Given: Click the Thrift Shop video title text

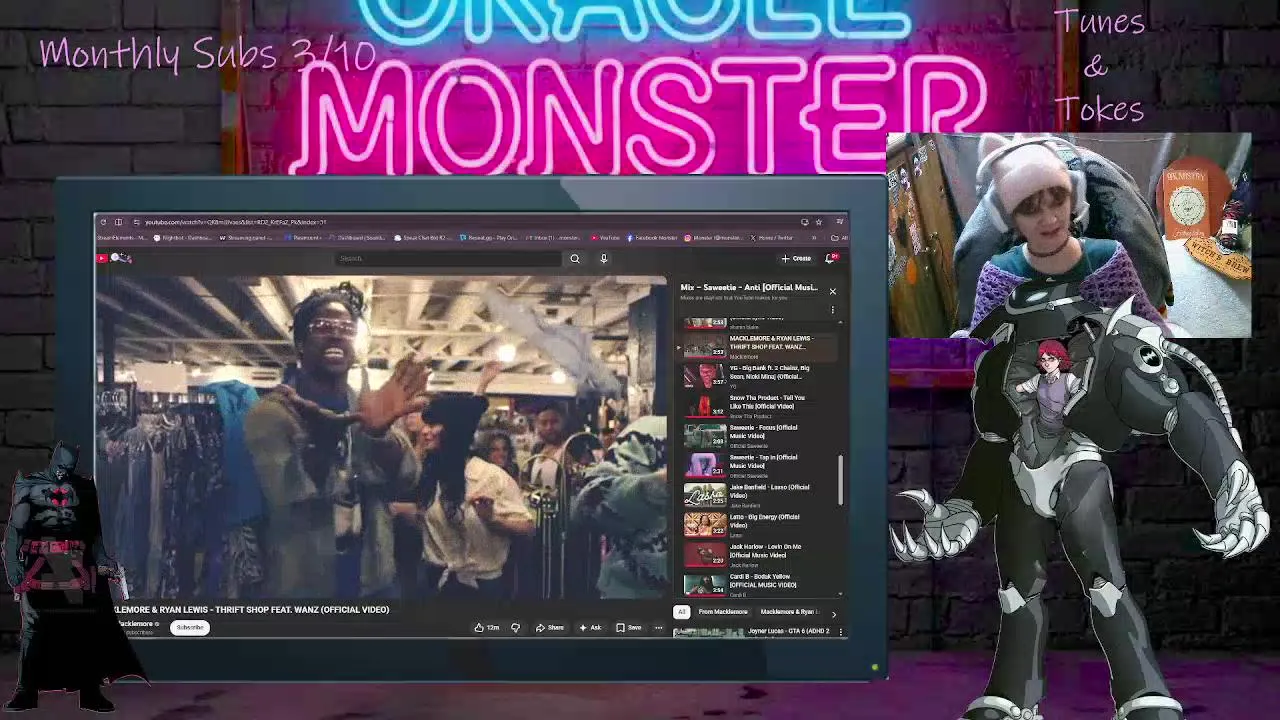Looking at the screenshot, I should coord(251,609).
